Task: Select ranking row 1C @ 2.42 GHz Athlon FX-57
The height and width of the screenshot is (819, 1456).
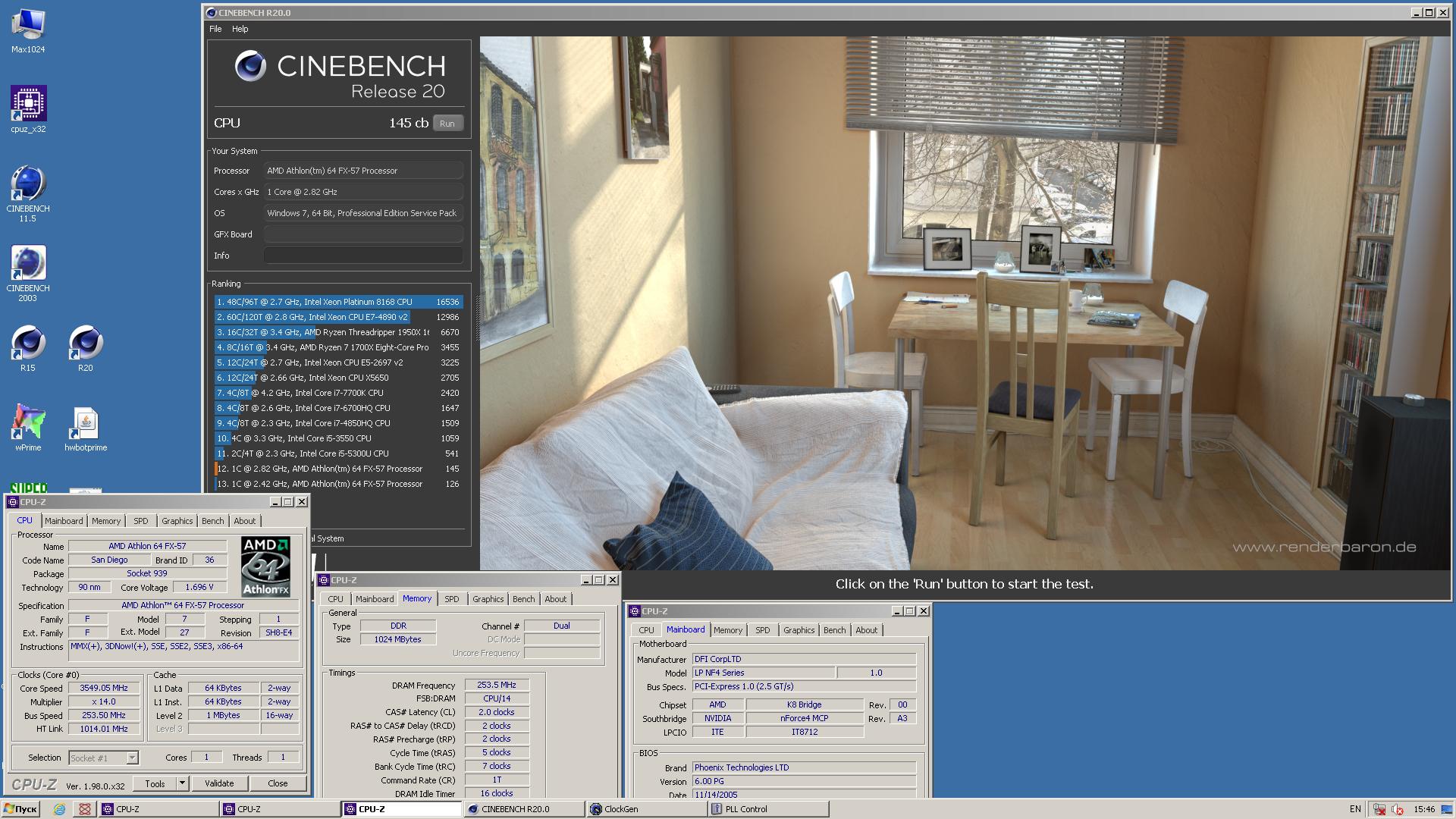Action: tap(338, 484)
